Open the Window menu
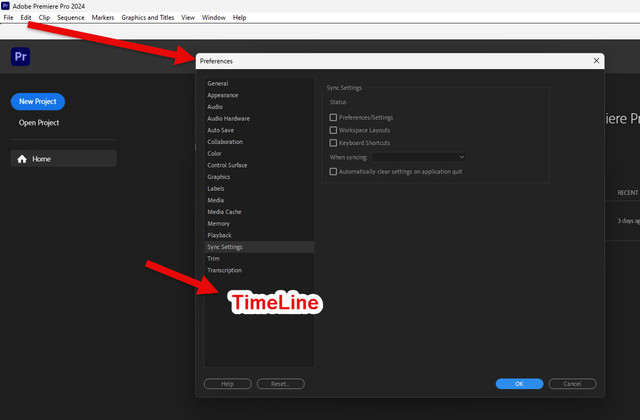 click(213, 18)
